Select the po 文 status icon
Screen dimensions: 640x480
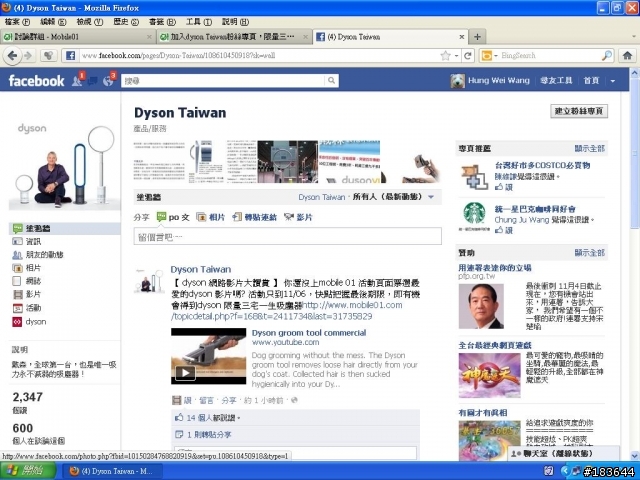pos(162,217)
